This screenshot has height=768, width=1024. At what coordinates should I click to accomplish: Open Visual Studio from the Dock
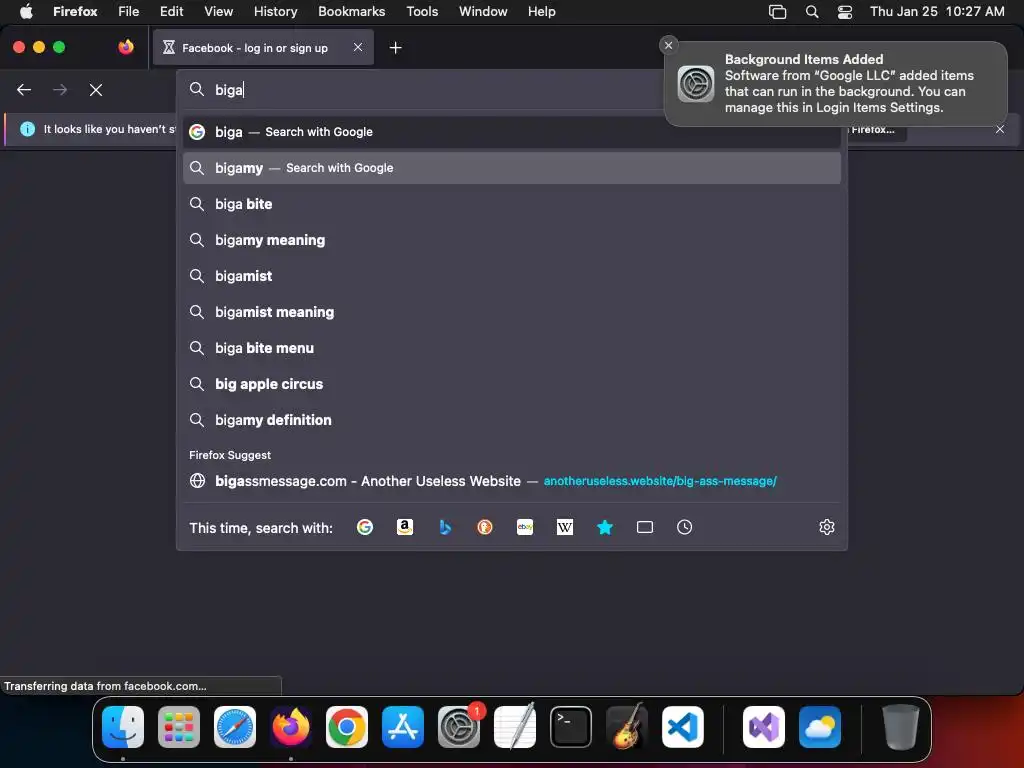764,727
